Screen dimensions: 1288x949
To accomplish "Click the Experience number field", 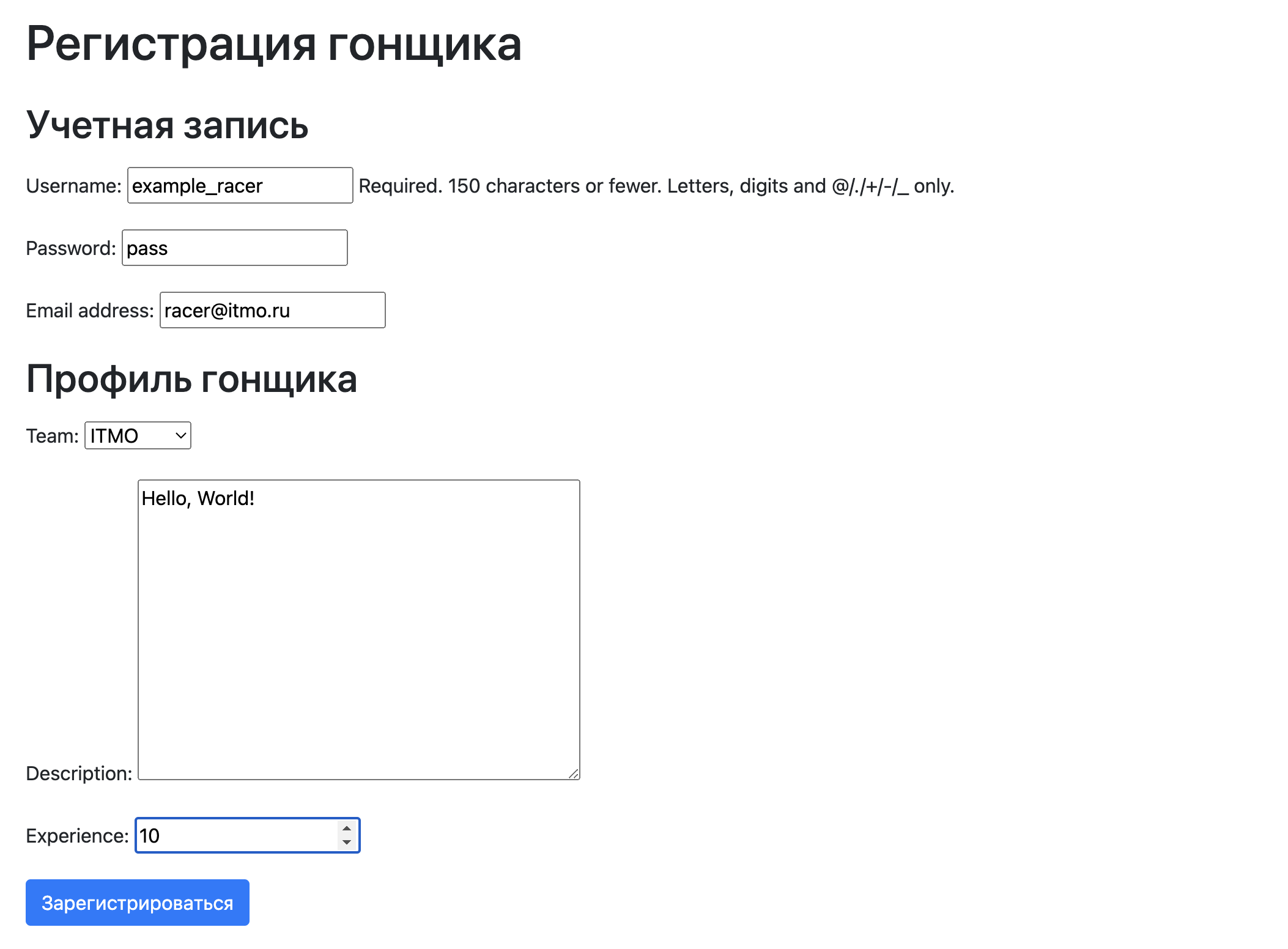I will point(247,835).
